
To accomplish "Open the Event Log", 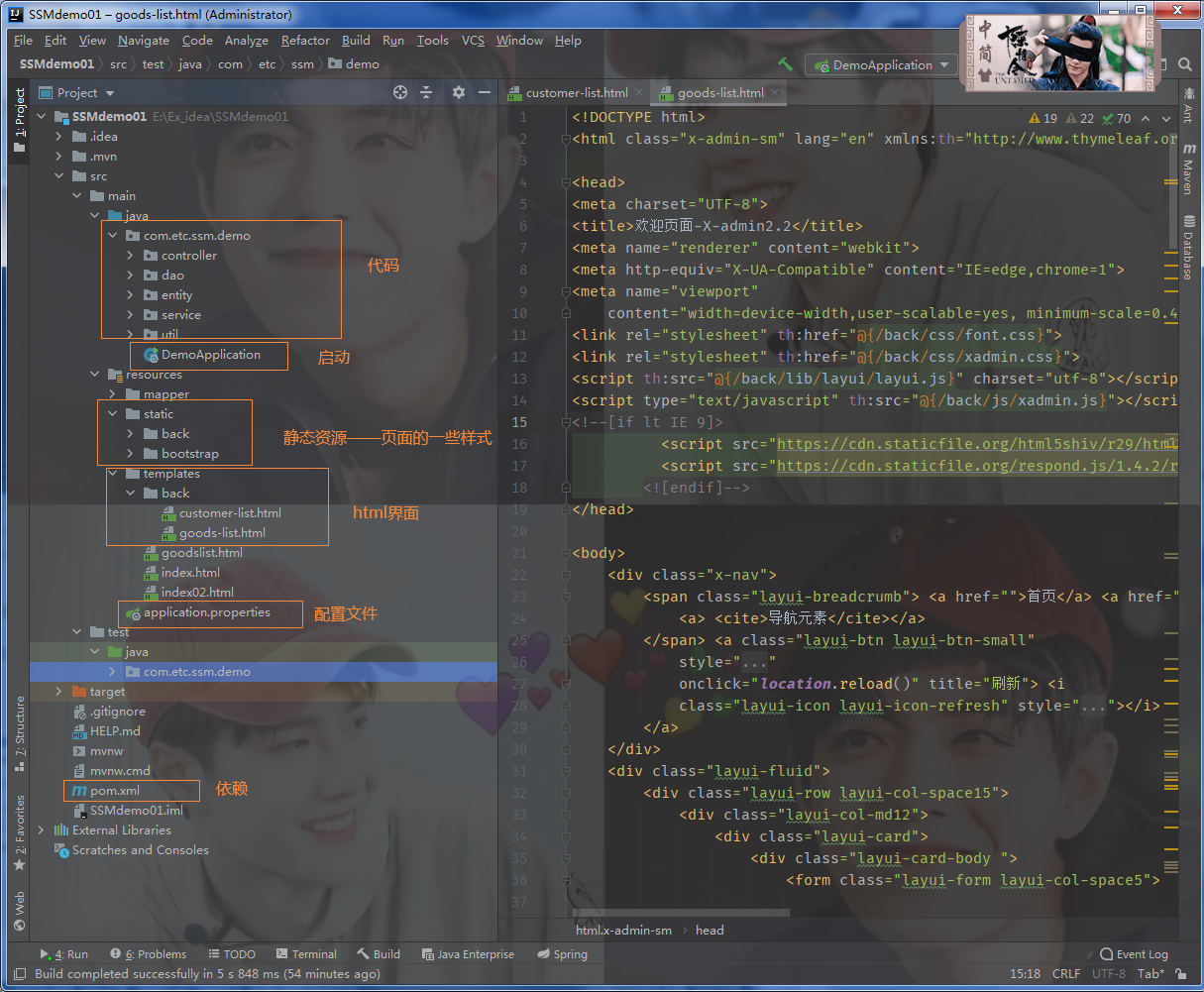I will (1133, 954).
